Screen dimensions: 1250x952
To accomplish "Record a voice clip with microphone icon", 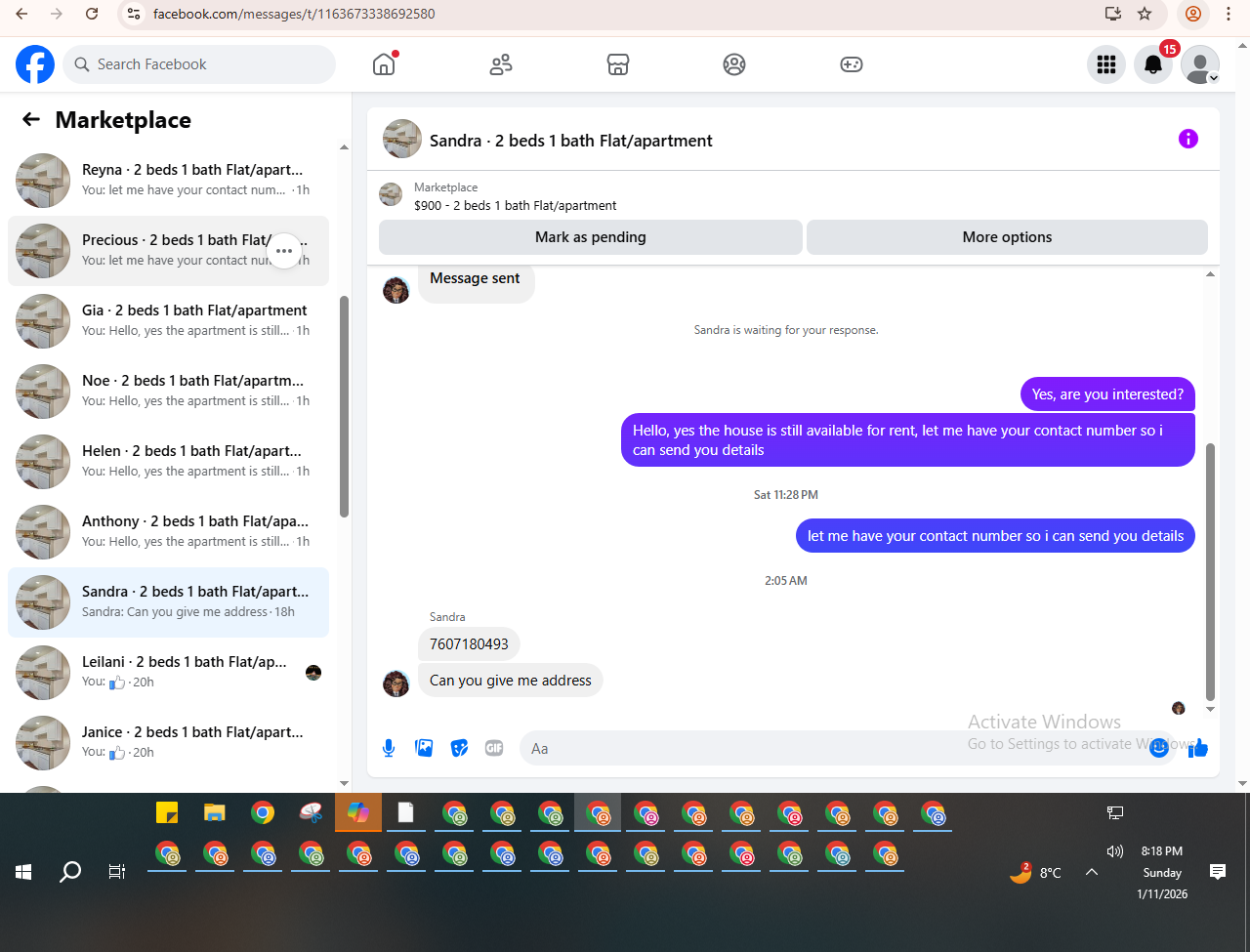I will (389, 748).
